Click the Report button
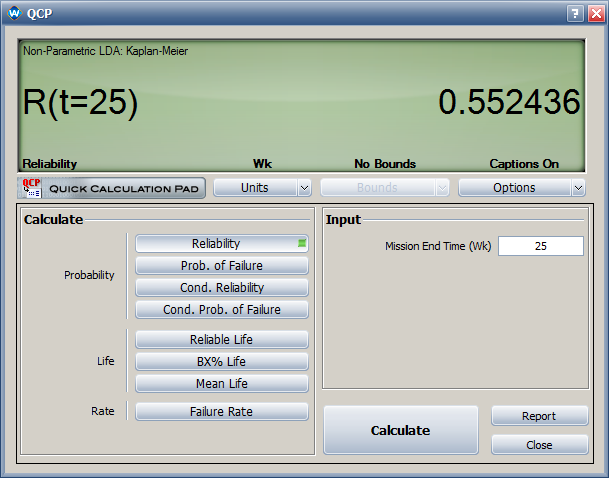 pyautogui.click(x=538, y=416)
